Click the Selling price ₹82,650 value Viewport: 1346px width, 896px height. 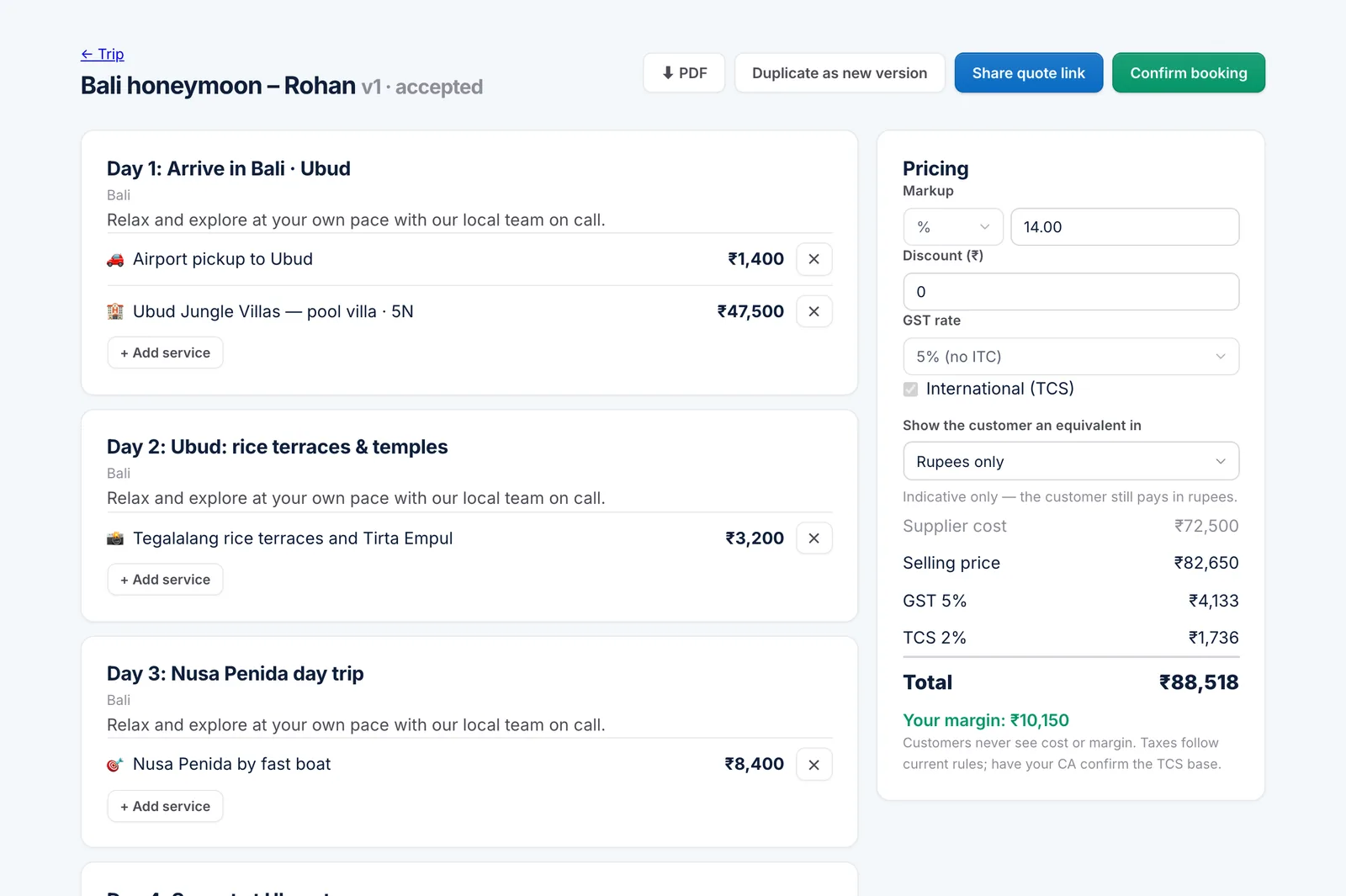coord(1206,563)
